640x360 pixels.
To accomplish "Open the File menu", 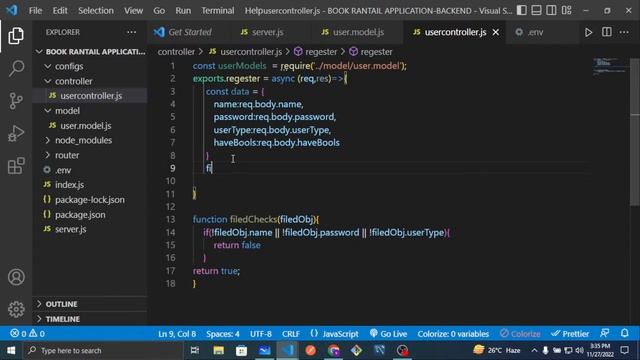I will [35, 11].
